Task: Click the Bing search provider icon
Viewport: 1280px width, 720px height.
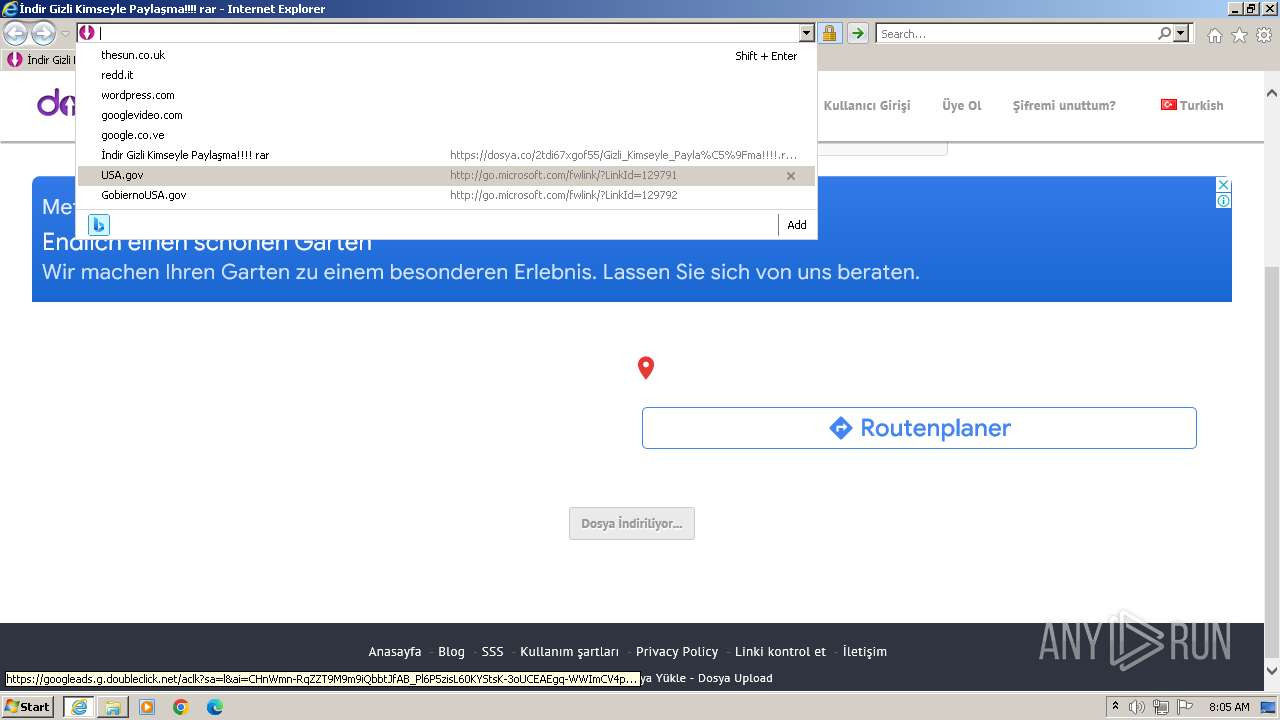Action: (x=98, y=224)
